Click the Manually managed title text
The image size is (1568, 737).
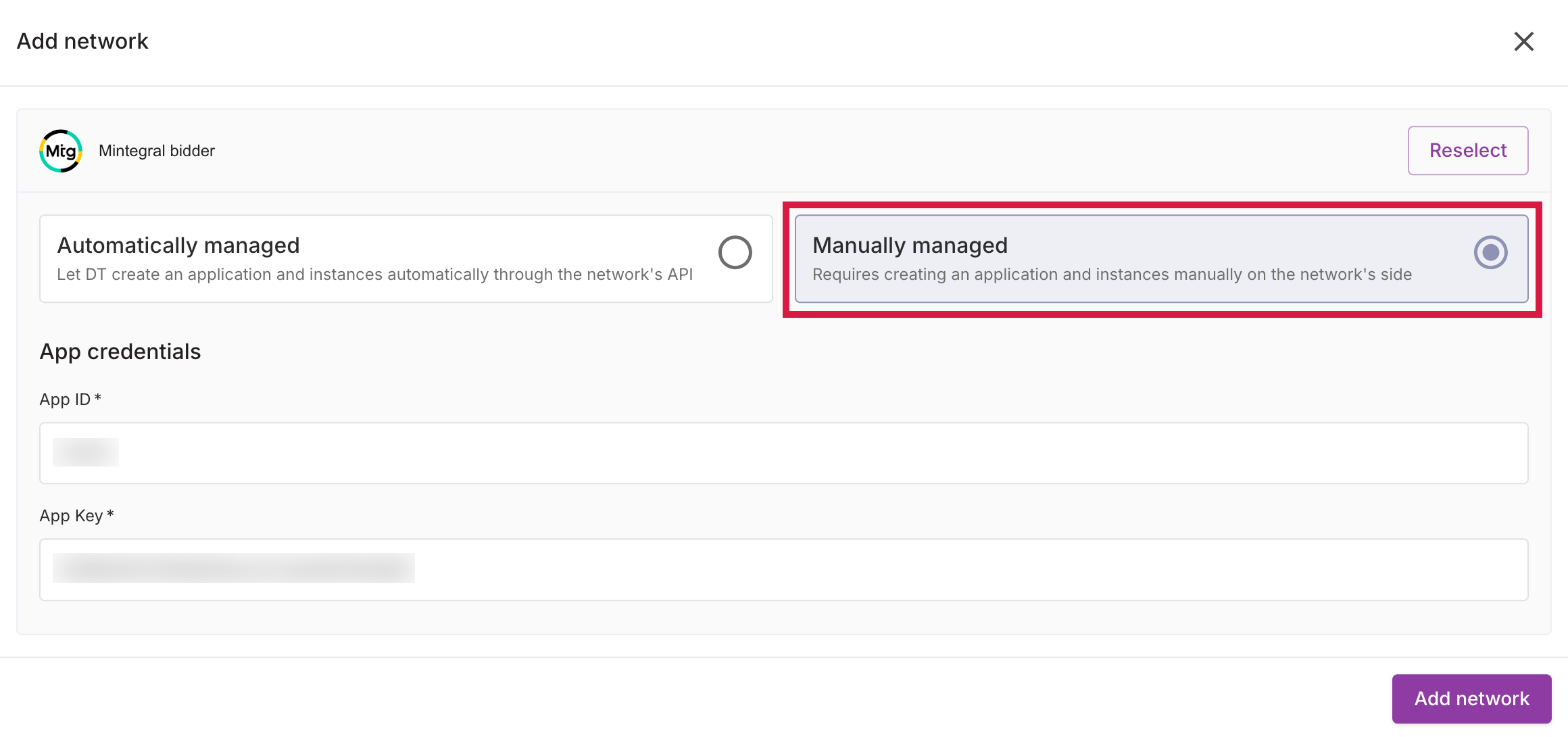pyautogui.click(x=910, y=245)
